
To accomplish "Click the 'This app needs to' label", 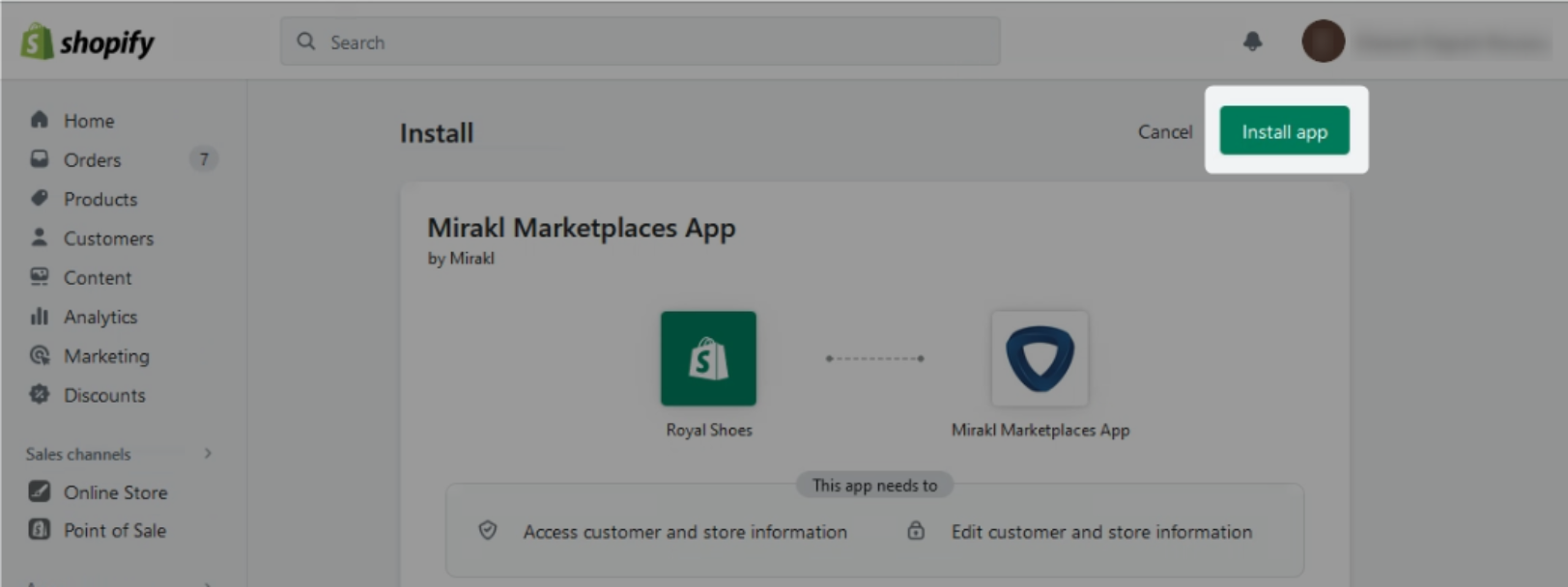I will [874, 485].
